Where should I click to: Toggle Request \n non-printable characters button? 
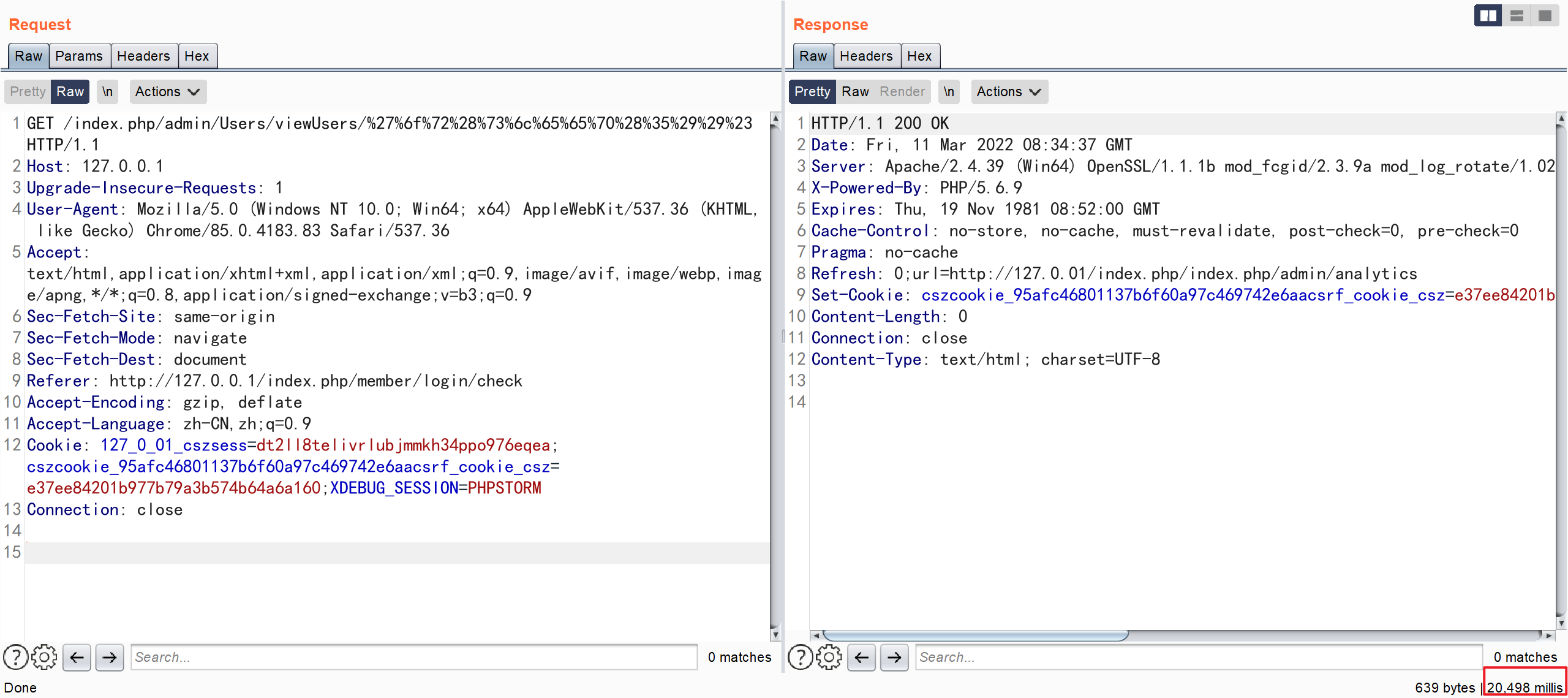click(x=107, y=91)
